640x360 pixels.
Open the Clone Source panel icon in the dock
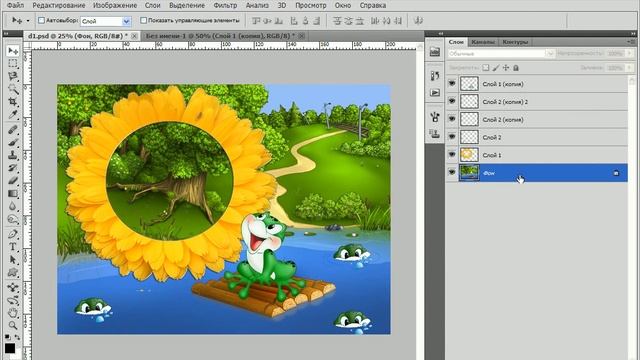click(435, 134)
